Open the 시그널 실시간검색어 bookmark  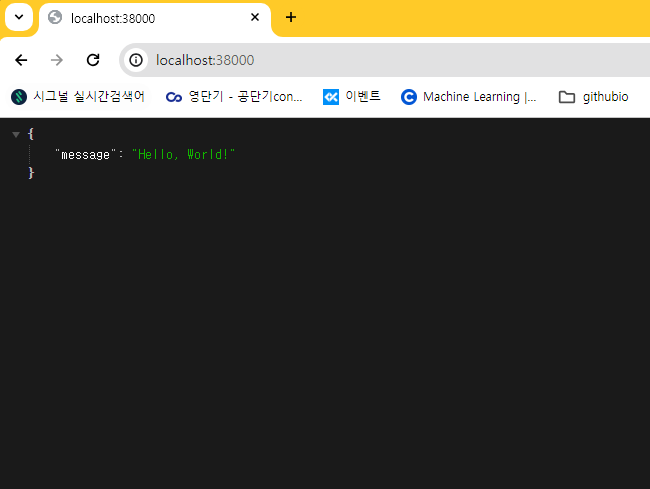78,97
